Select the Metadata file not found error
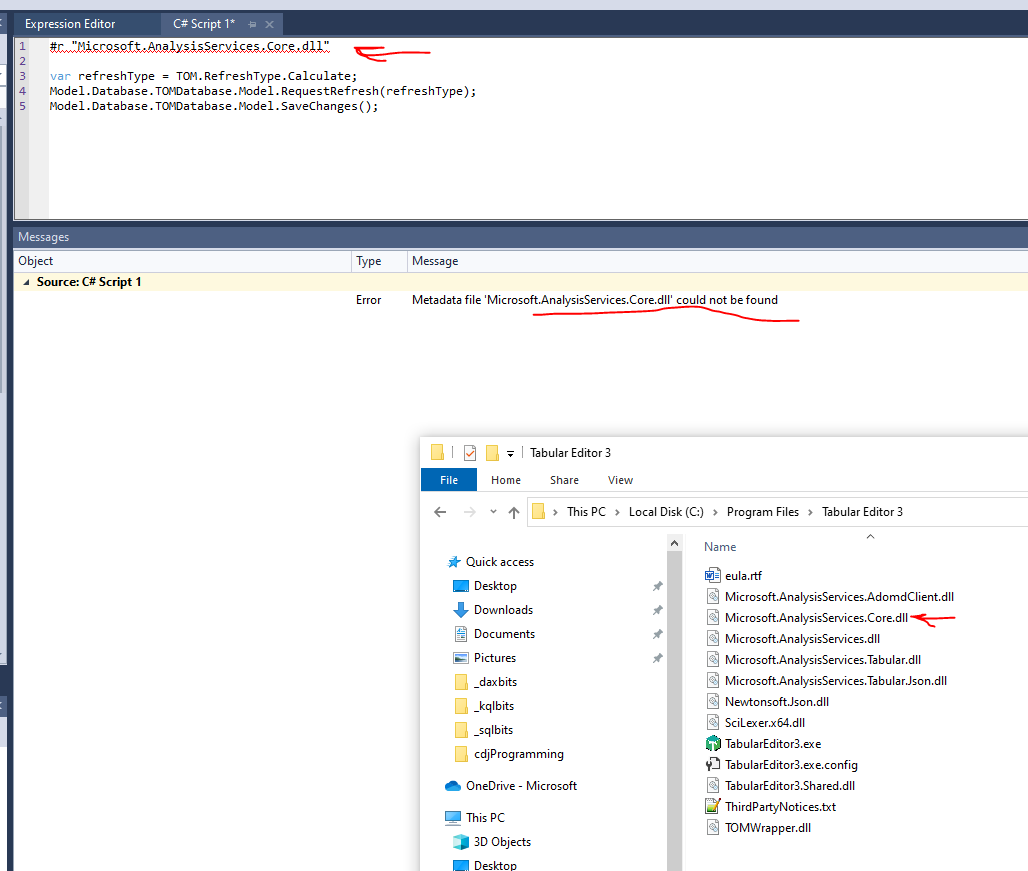This screenshot has width=1028, height=871. 595,300
